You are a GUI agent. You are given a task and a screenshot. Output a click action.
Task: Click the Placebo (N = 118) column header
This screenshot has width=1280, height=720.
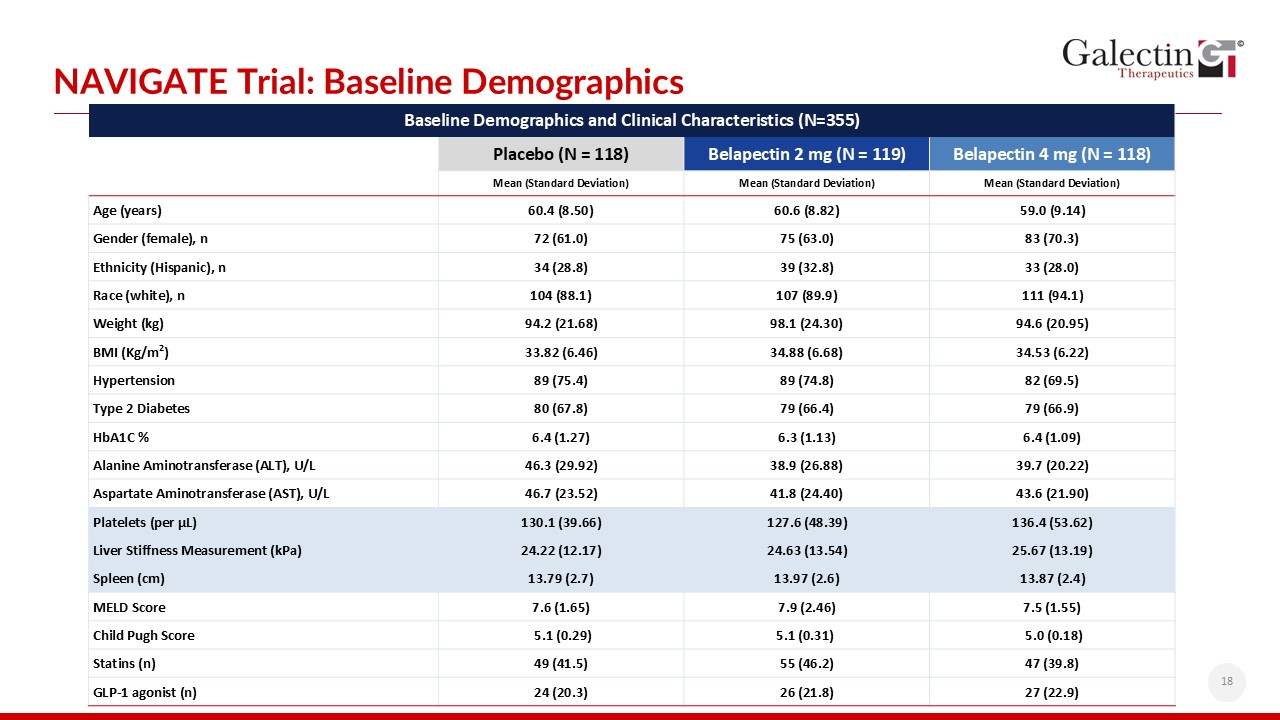click(x=560, y=154)
